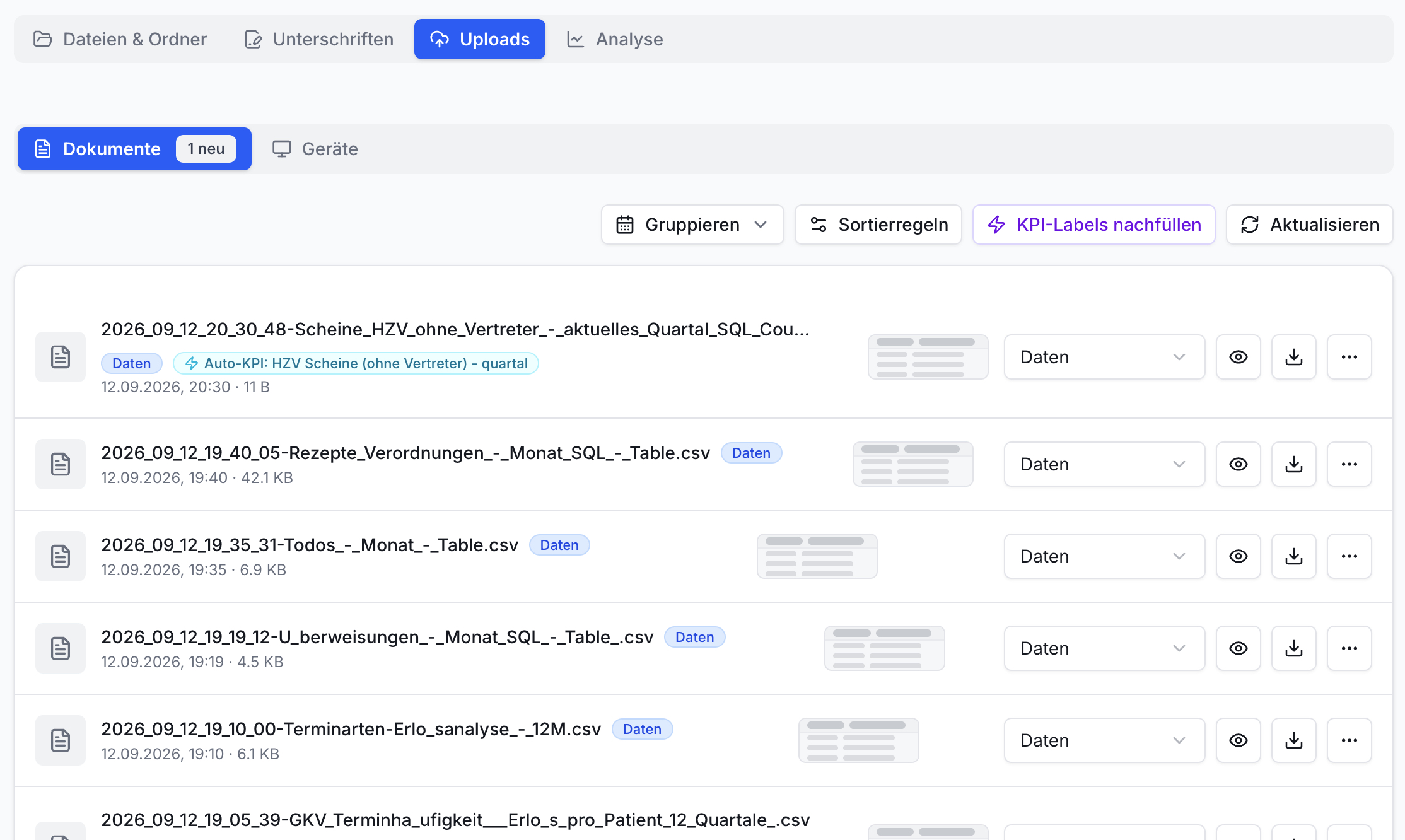Viewport: 1405px width, 840px height.
Task: Click document icon of Terminarten-Erlo_sanalyse row
Action: click(x=61, y=740)
